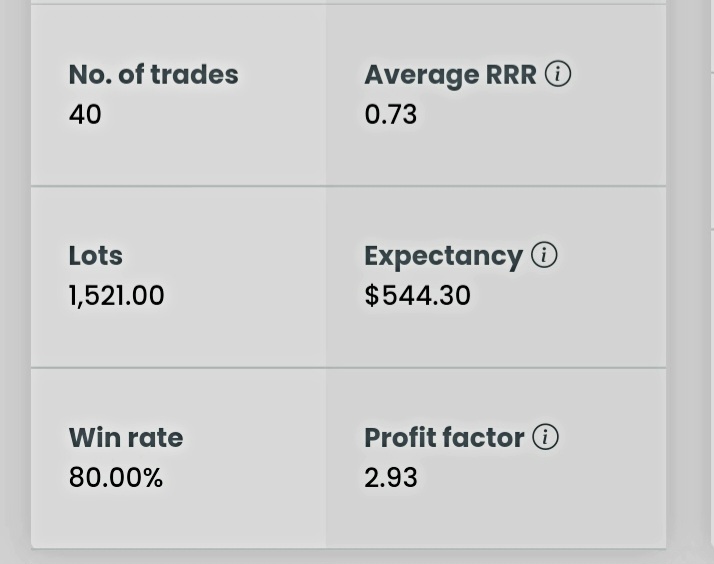Open the Expectancy info tooltip icon
714x564 pixels.
[x=544, y=255]
